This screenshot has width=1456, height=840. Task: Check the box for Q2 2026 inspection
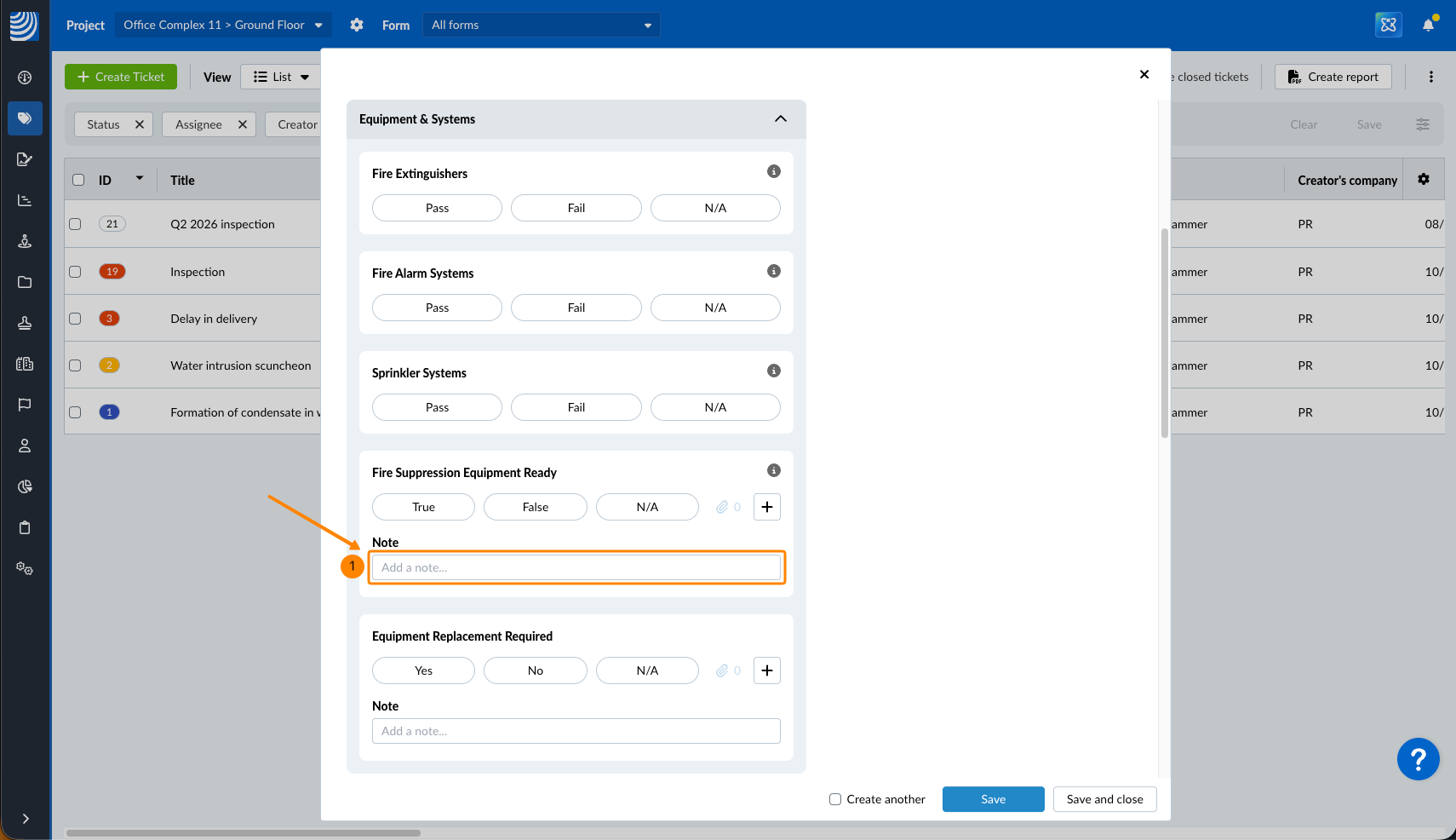[75, 224]
